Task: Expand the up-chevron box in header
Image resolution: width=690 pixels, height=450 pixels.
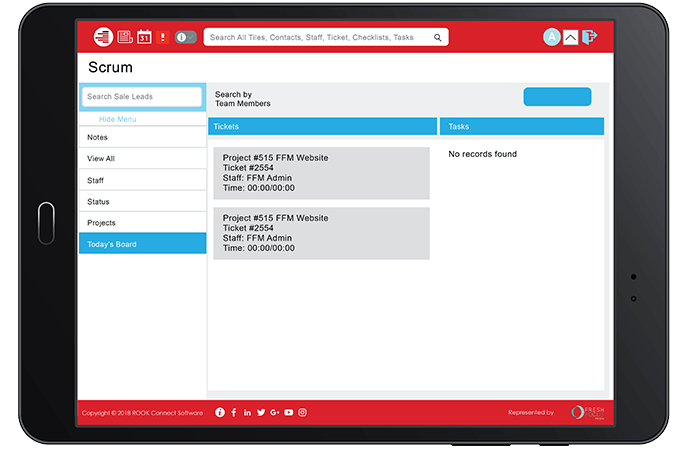Action: pyautogui.click(x=570, y=37)
